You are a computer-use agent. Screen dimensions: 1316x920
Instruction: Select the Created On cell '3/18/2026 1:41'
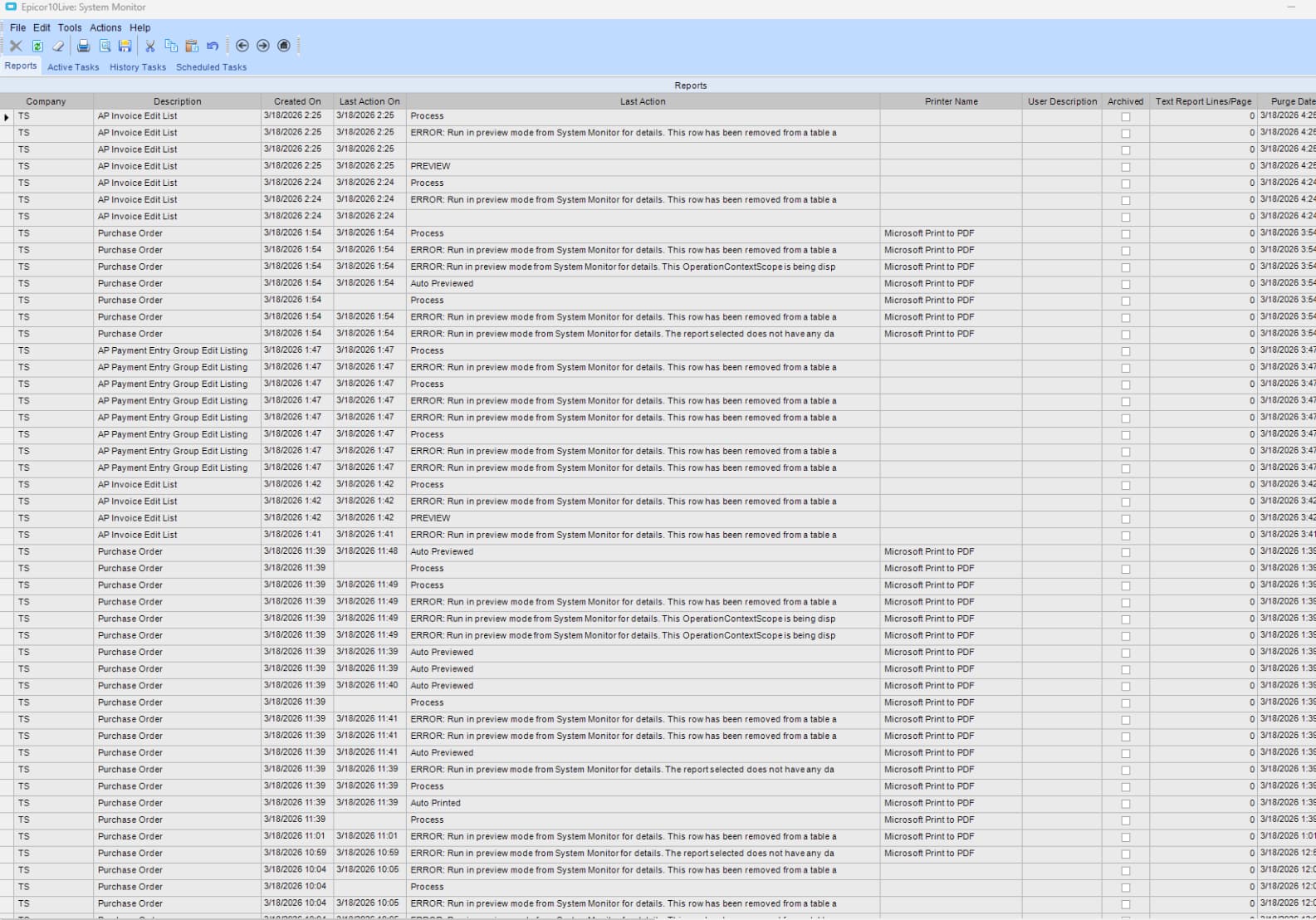point(297,535)
